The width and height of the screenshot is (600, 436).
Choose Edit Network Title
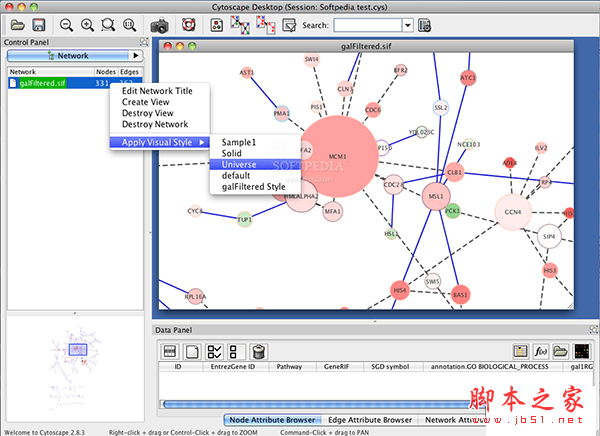click(x=157, y=91)
